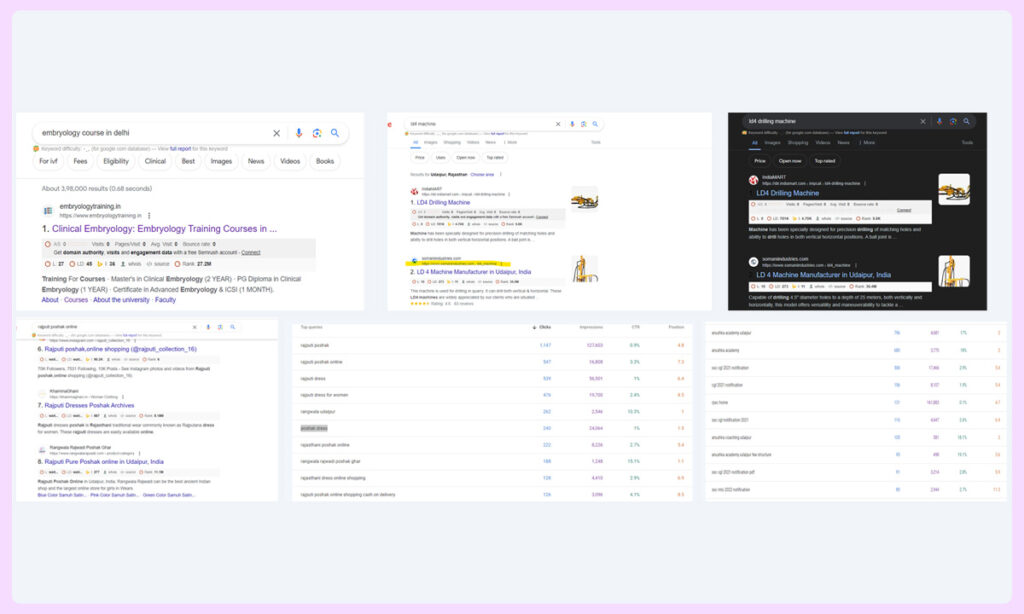Viewport: 1024px width, 614px height.
Task: Click the microphone icon in dark ld4 search bar
Action: 939,121
